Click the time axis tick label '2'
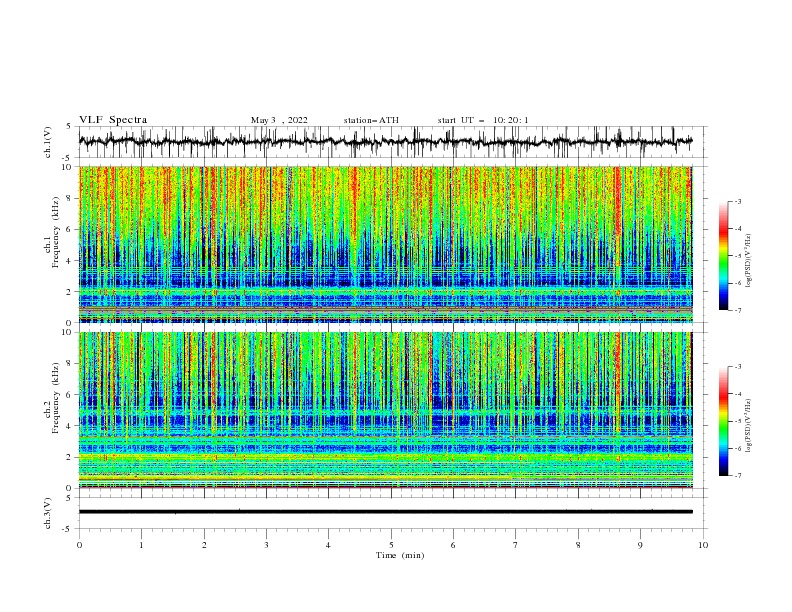 pos(204,545)
